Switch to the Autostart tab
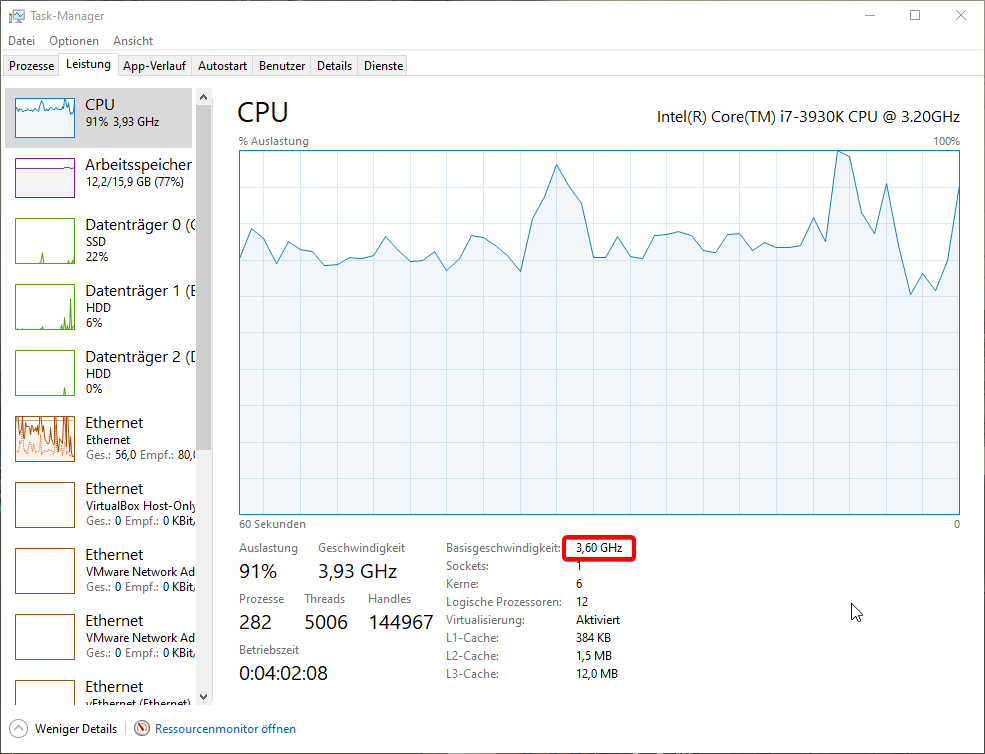The image size is (985, 754). tap(222, 66)
